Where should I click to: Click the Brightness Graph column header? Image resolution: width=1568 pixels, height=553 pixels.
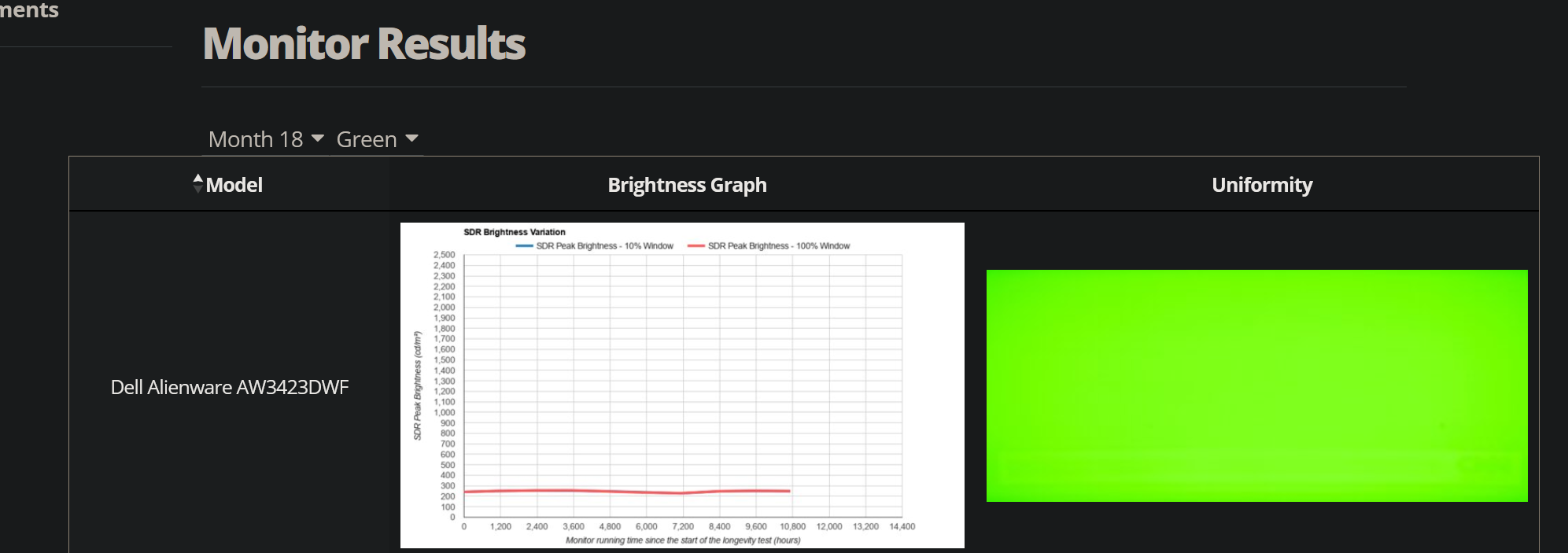(x=687, y=185)
